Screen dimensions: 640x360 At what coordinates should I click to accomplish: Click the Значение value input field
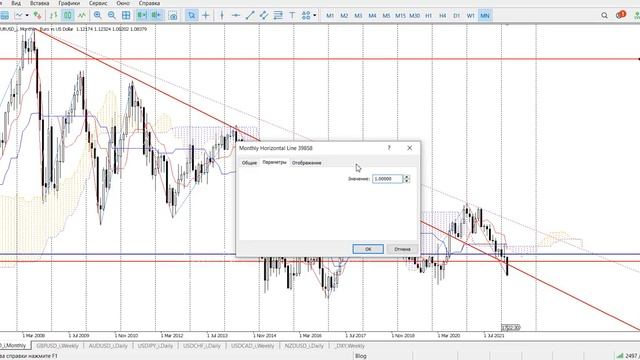click(x=387, y=179)
